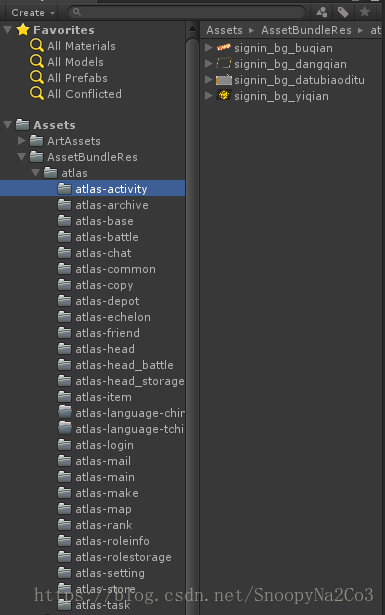The width and height of the screenshot is (385, 615).
Task: Click the atlas-echelon folder icon
Action: point(64,317)
